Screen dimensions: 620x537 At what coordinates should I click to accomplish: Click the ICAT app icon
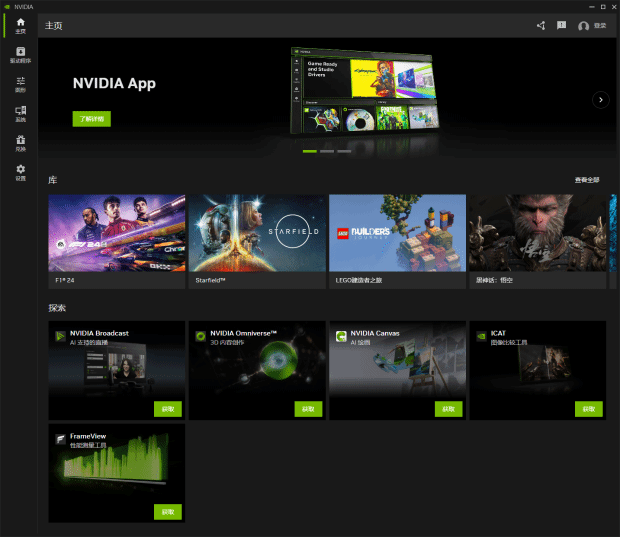point(482,337)
